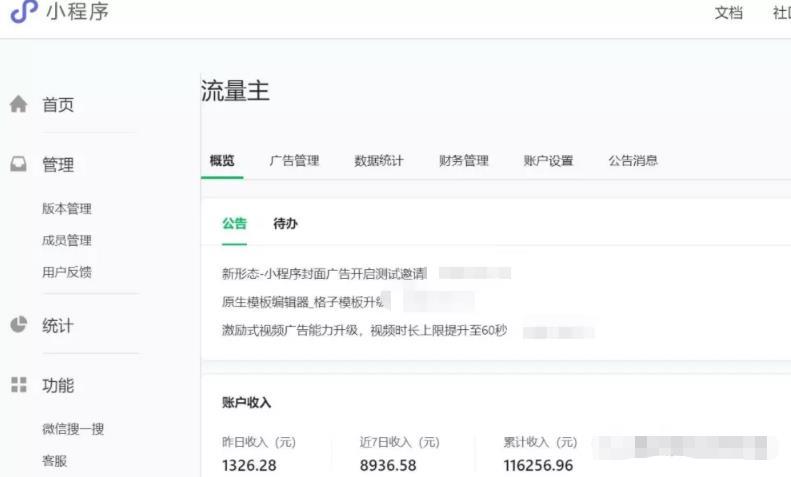Open the 新形态-小程序封面广告开启测试邀请 announcement
Image resolution: width=791 pixels, height=477 pixels.
pyautogui.click(x=324, y=274)
